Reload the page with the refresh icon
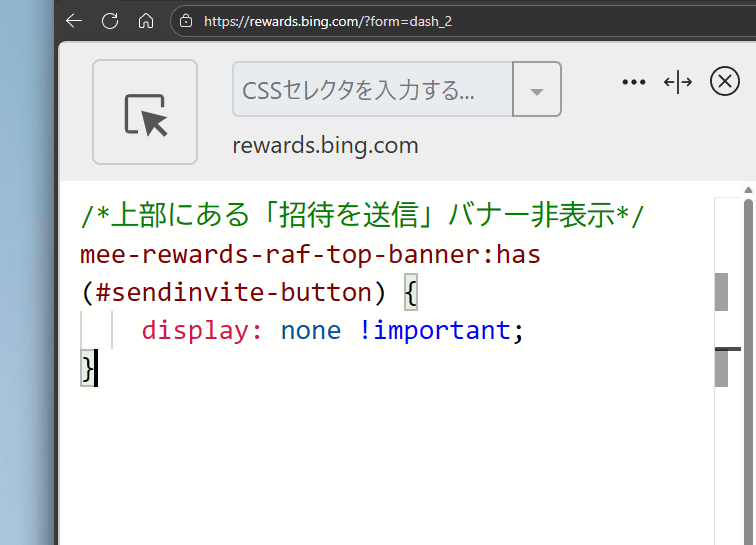The image size is (756, 545). 110,20
